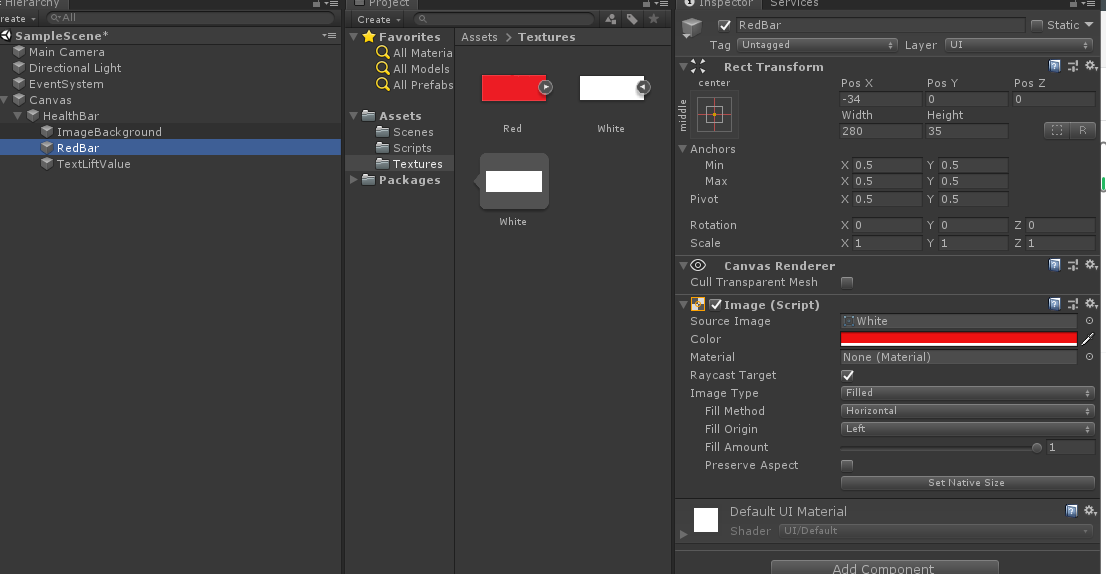Select ImageBackground in Hierarchy
Viewport: 1106px width, 574px height.
[x=109, y=132]
